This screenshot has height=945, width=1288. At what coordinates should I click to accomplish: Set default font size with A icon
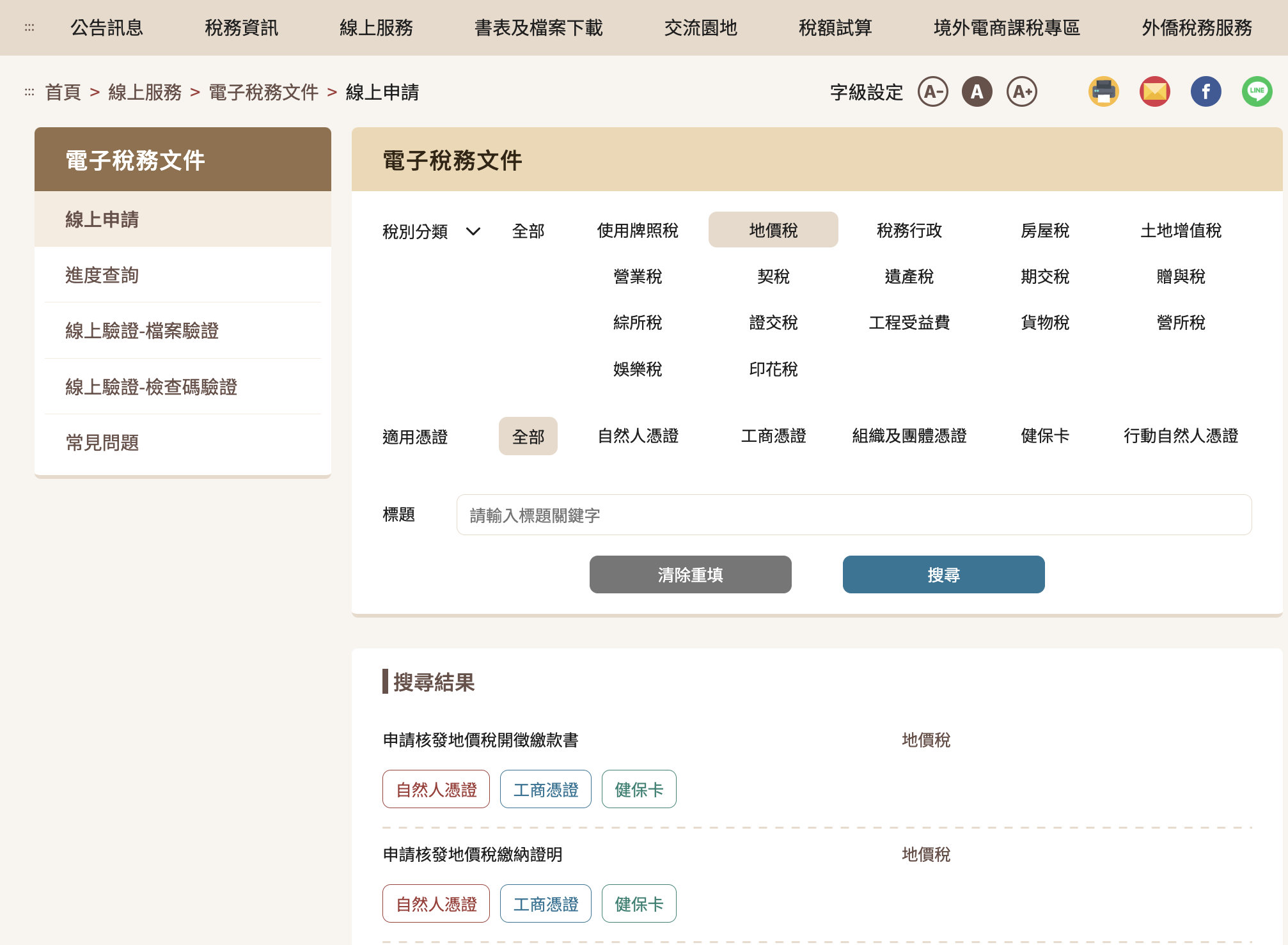977,92
